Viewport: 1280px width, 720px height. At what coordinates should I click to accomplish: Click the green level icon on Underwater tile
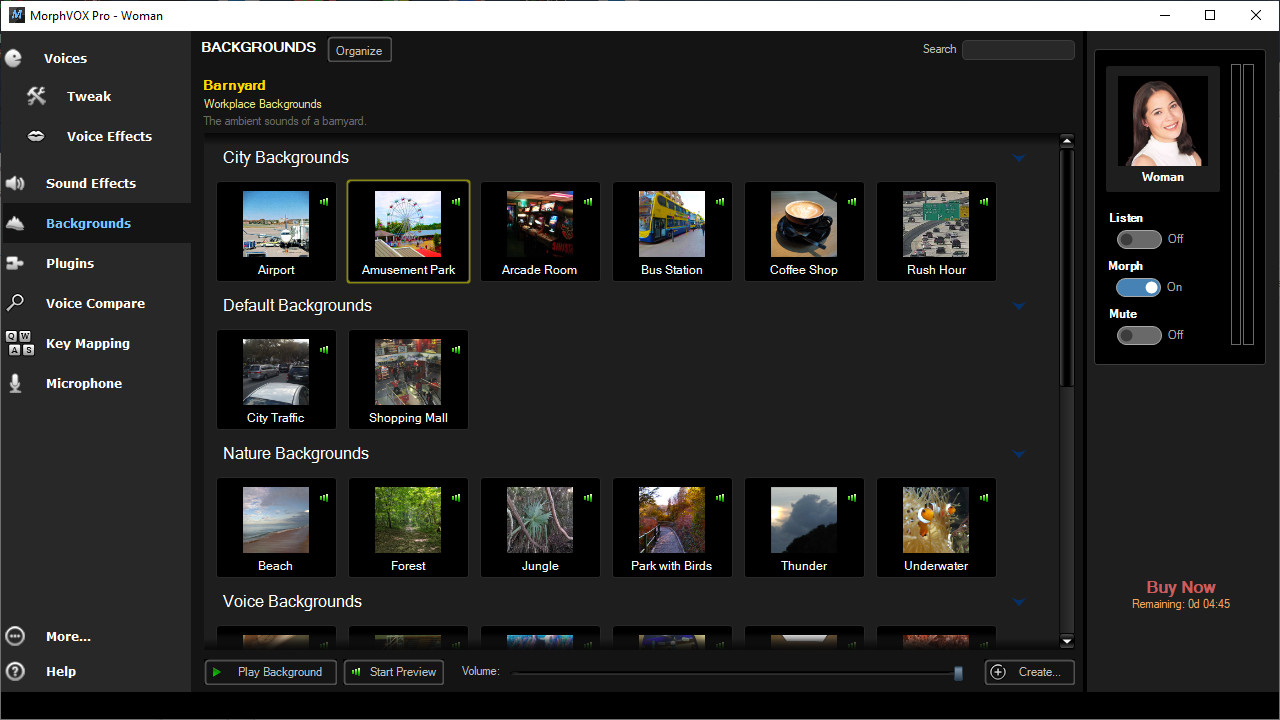(x=984, y=497)
